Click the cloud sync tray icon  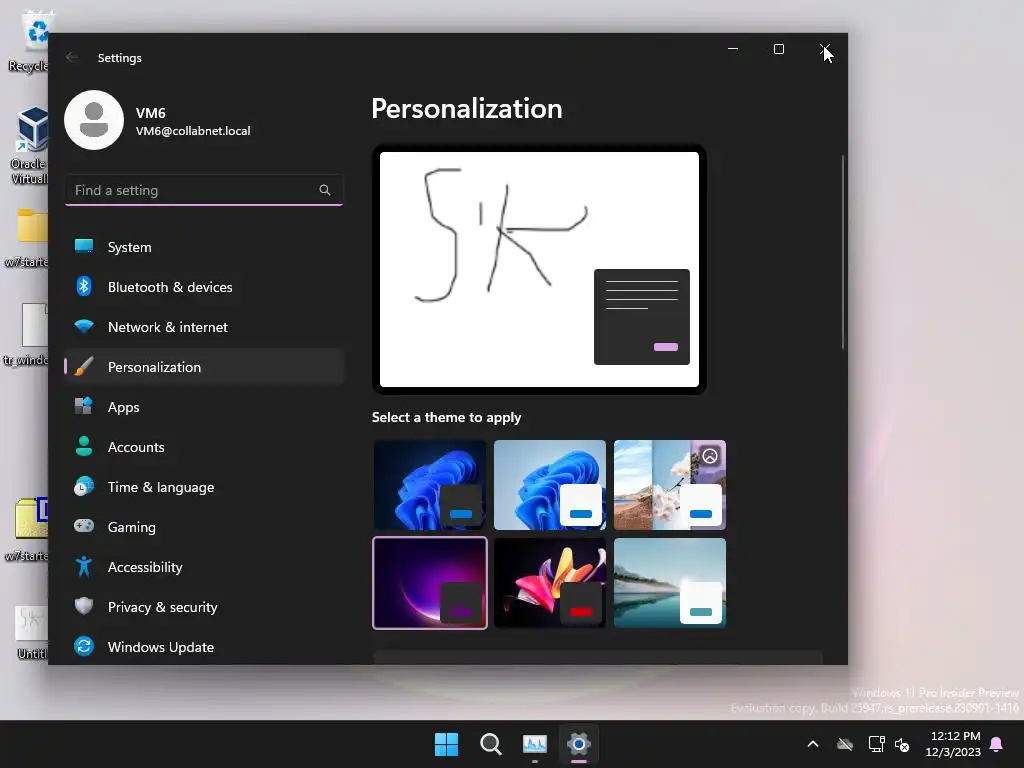coord(845,744)
